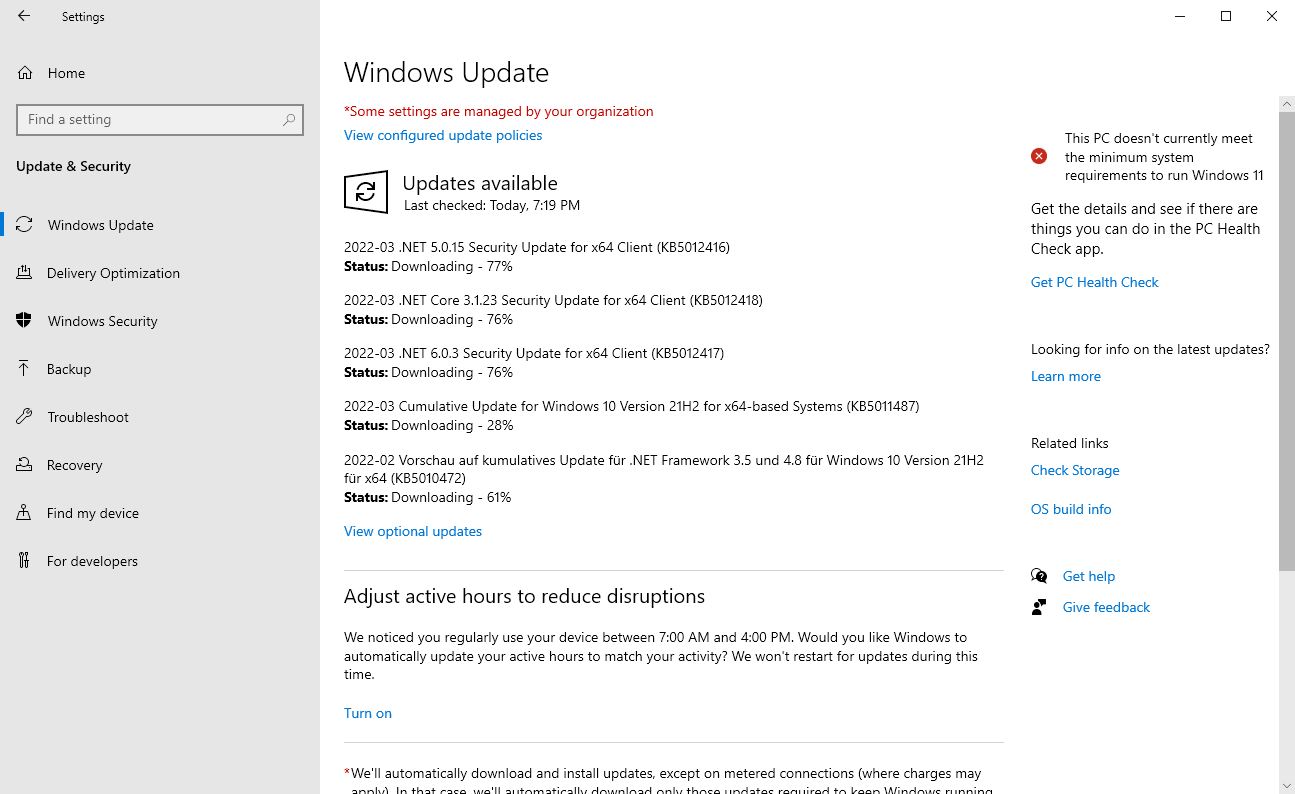The image size is (1295, 794).
Task: Open the Backup section
Action: (x=160, y=369)
